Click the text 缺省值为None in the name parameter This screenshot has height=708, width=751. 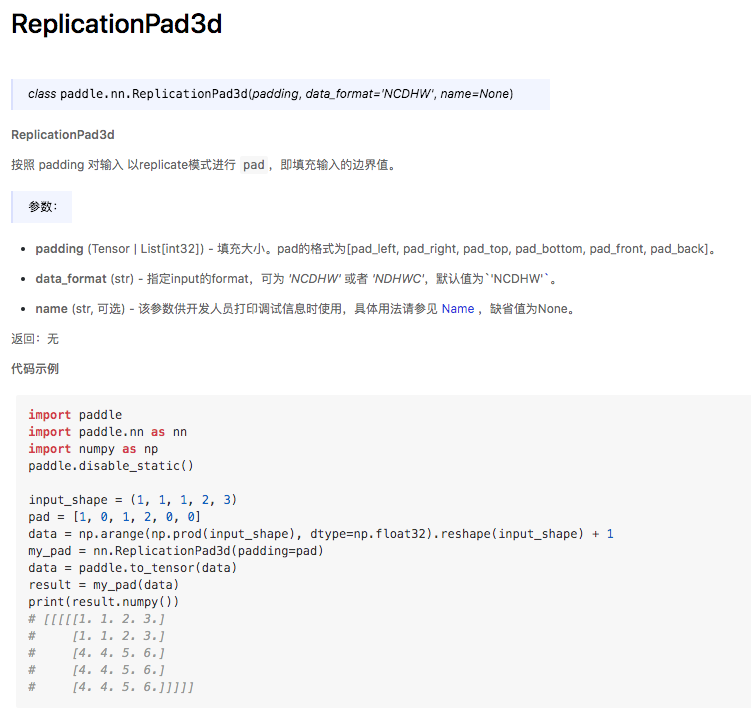[528, 309]
